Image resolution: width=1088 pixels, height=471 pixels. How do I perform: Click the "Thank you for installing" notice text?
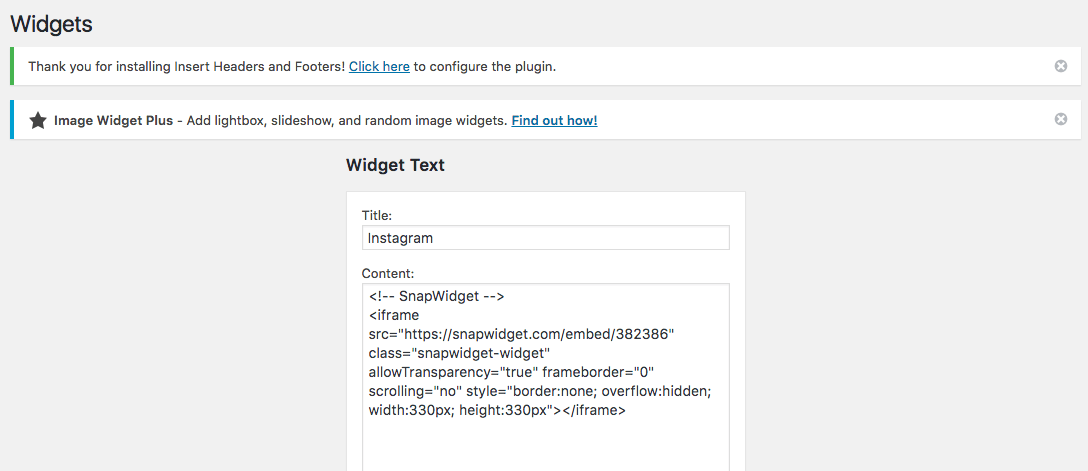pyautogui.click(x=186, y=67)
